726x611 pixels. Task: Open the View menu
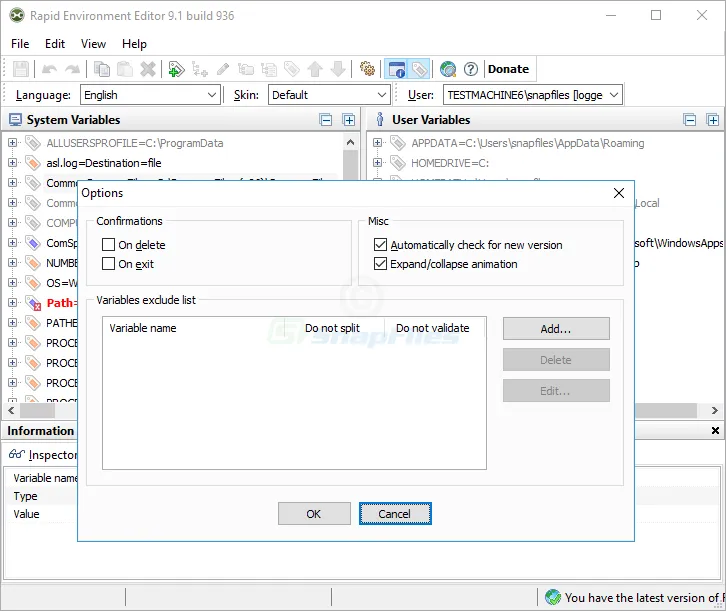click(x=93, y=44)
